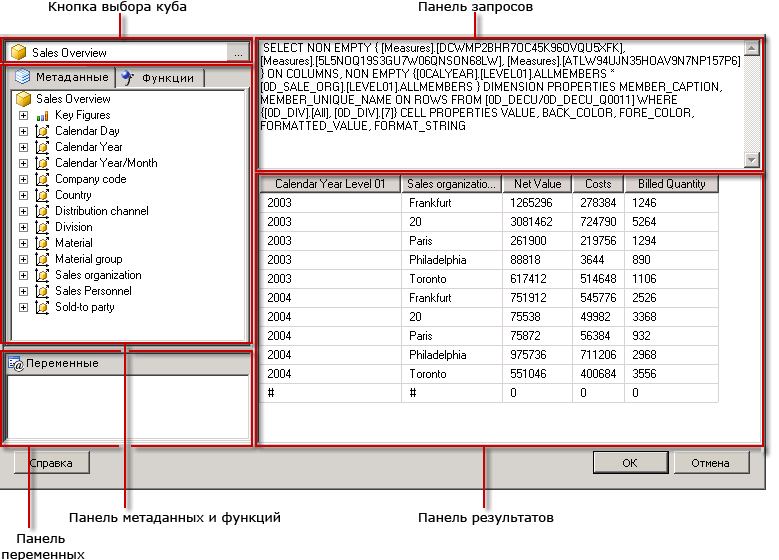Click the Key Figures bar chart icon

click(x=42, y=115)
